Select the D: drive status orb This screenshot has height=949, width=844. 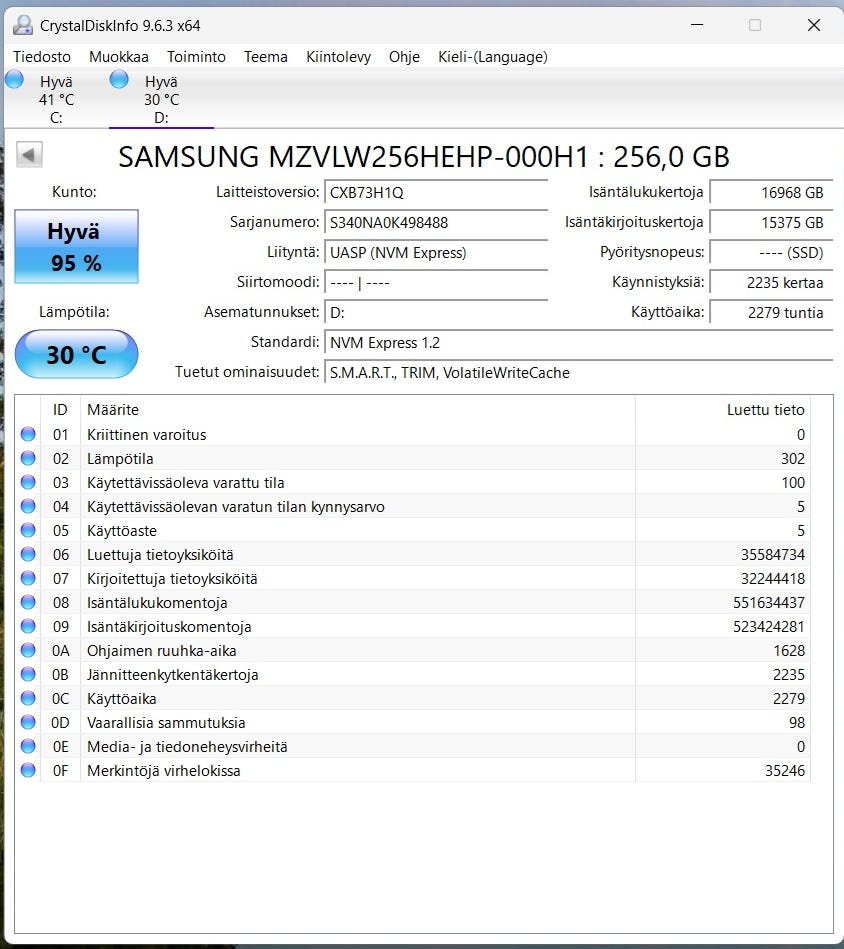click(x=119, y=79)
